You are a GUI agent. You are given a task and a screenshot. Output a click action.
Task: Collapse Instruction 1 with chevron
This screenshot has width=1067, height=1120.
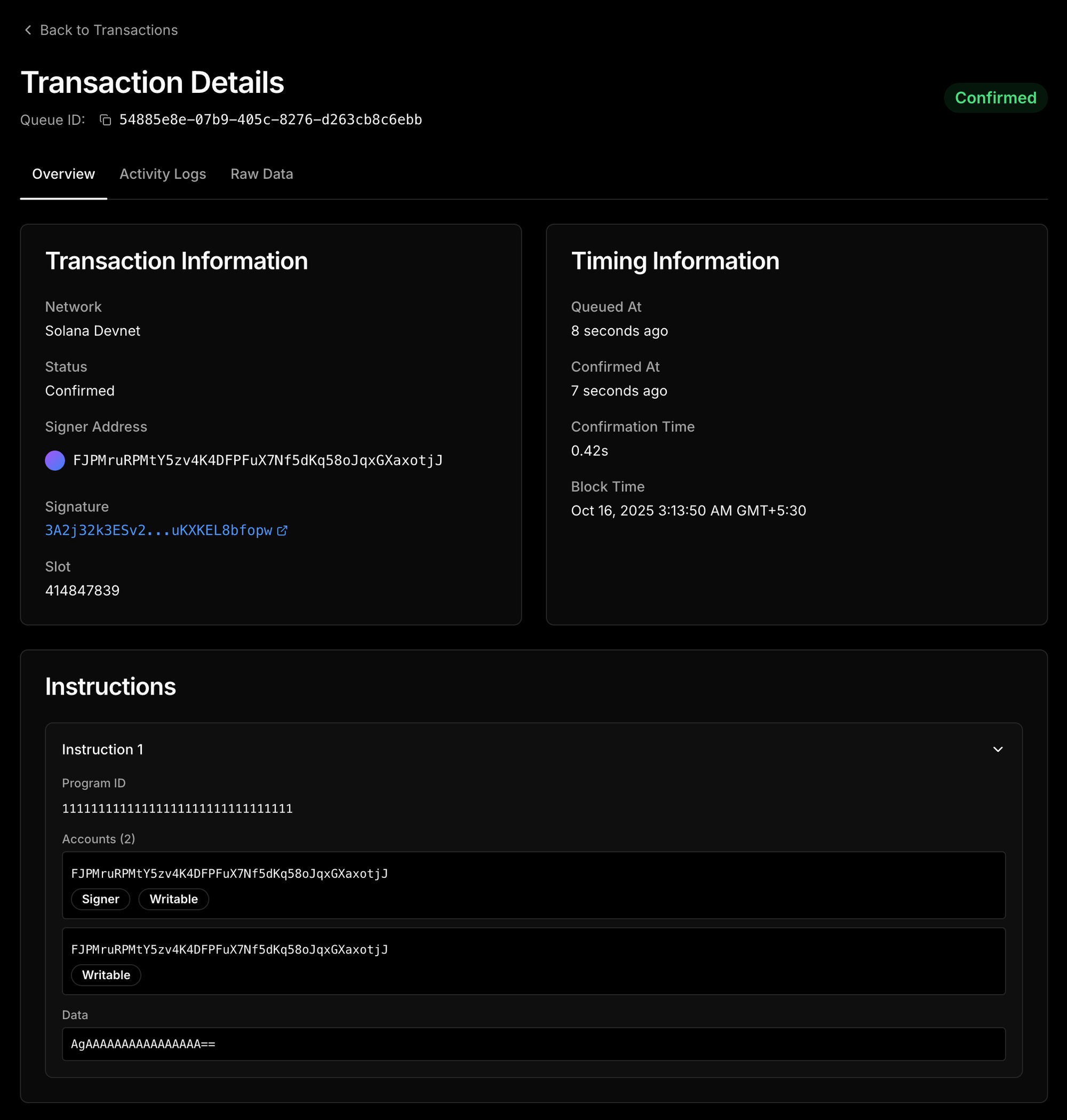click(x=998, y=749)
